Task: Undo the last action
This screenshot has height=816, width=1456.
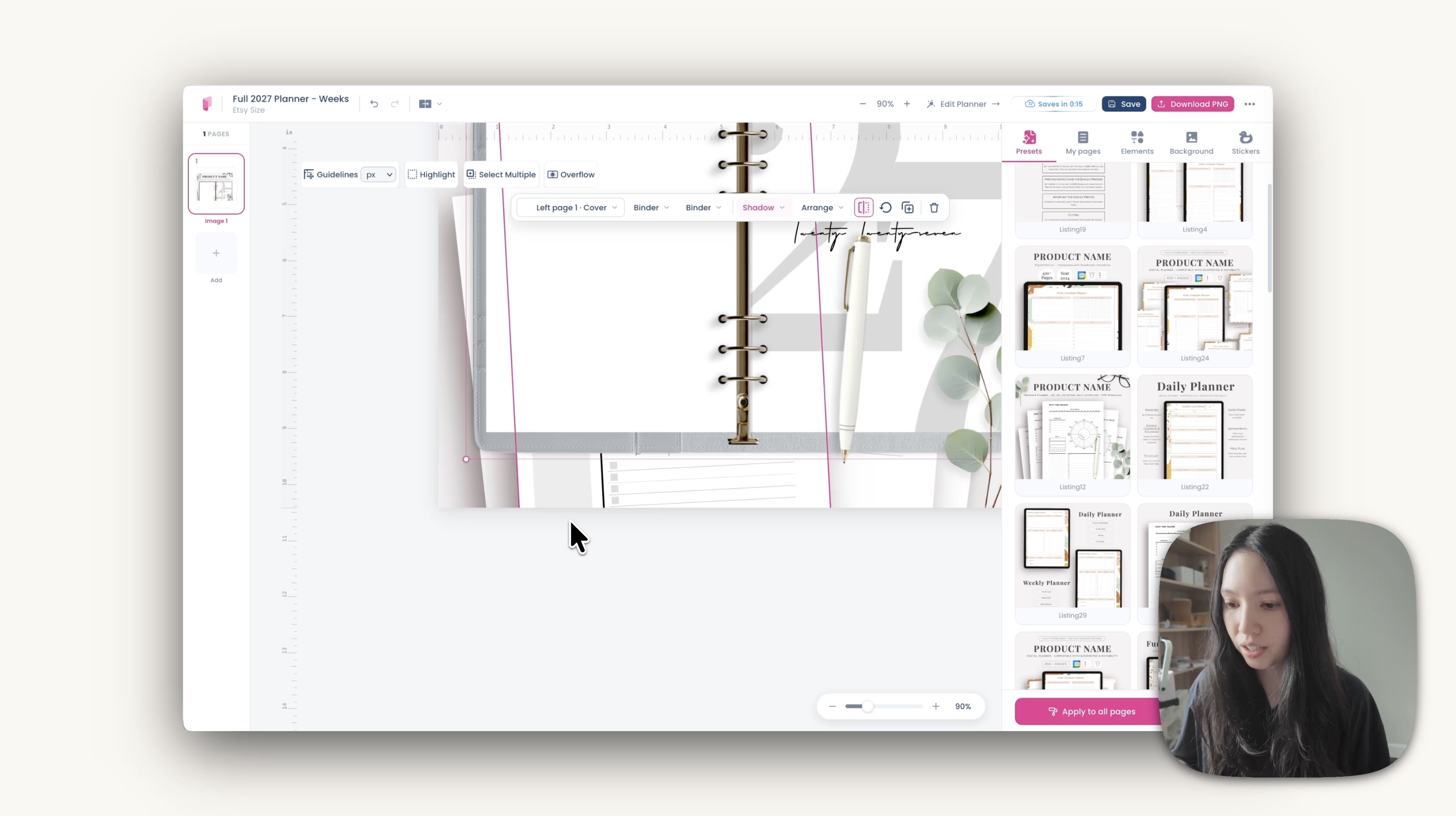Action: tap(374, 104)
